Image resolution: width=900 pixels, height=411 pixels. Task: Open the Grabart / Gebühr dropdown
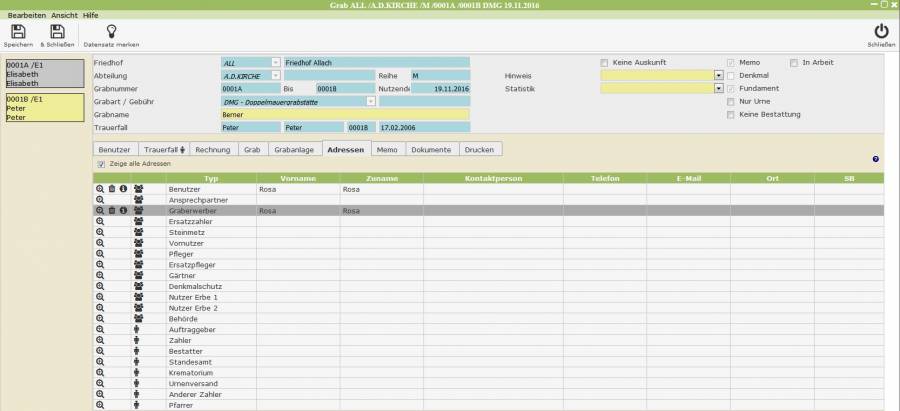tap(370, 101)
